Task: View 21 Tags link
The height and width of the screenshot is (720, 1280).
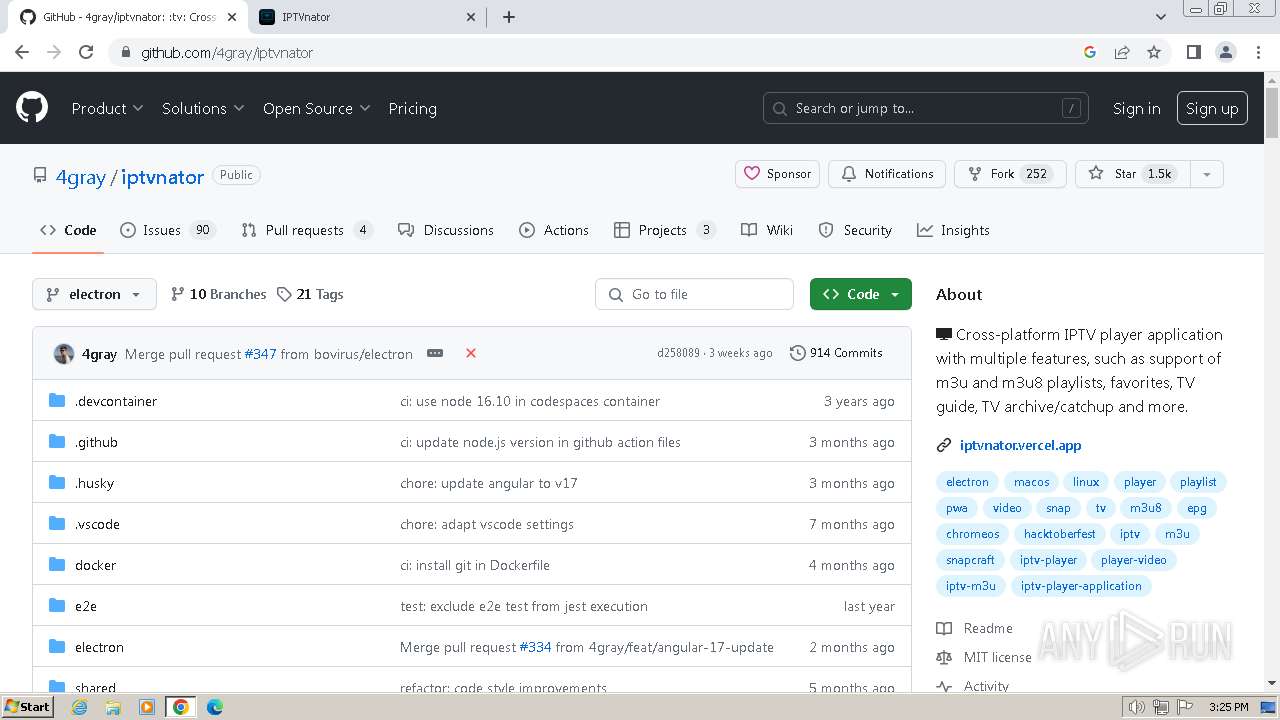Action: point(310,294)
